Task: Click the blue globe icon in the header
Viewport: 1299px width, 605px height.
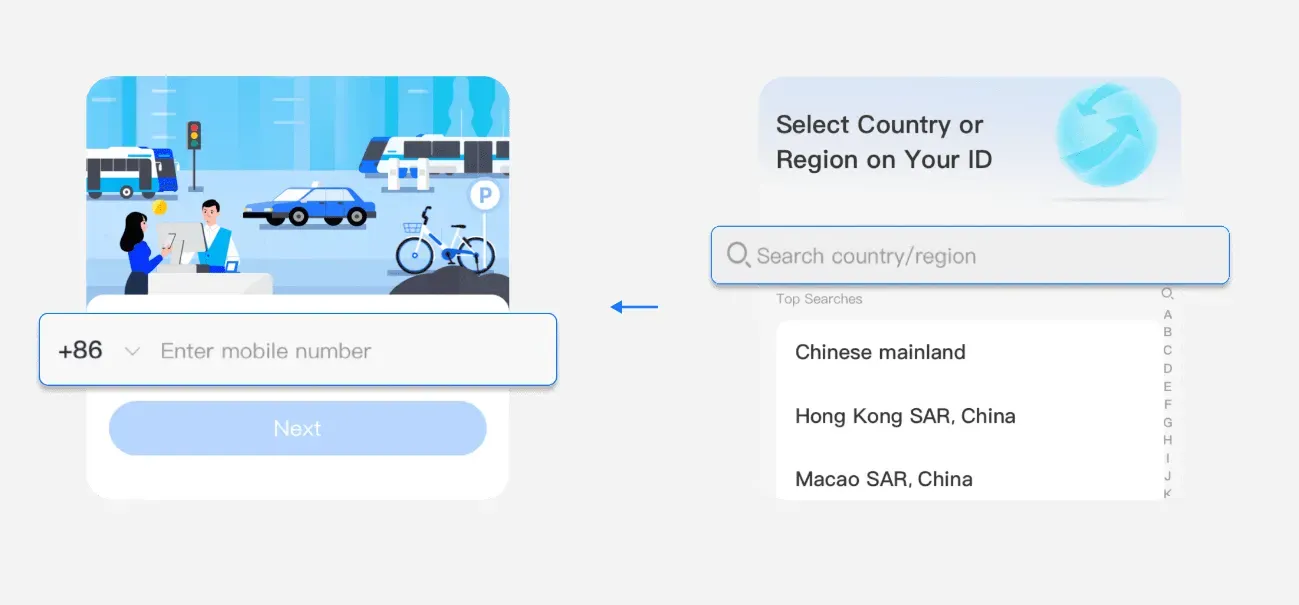Action: tap(1106, 137)
